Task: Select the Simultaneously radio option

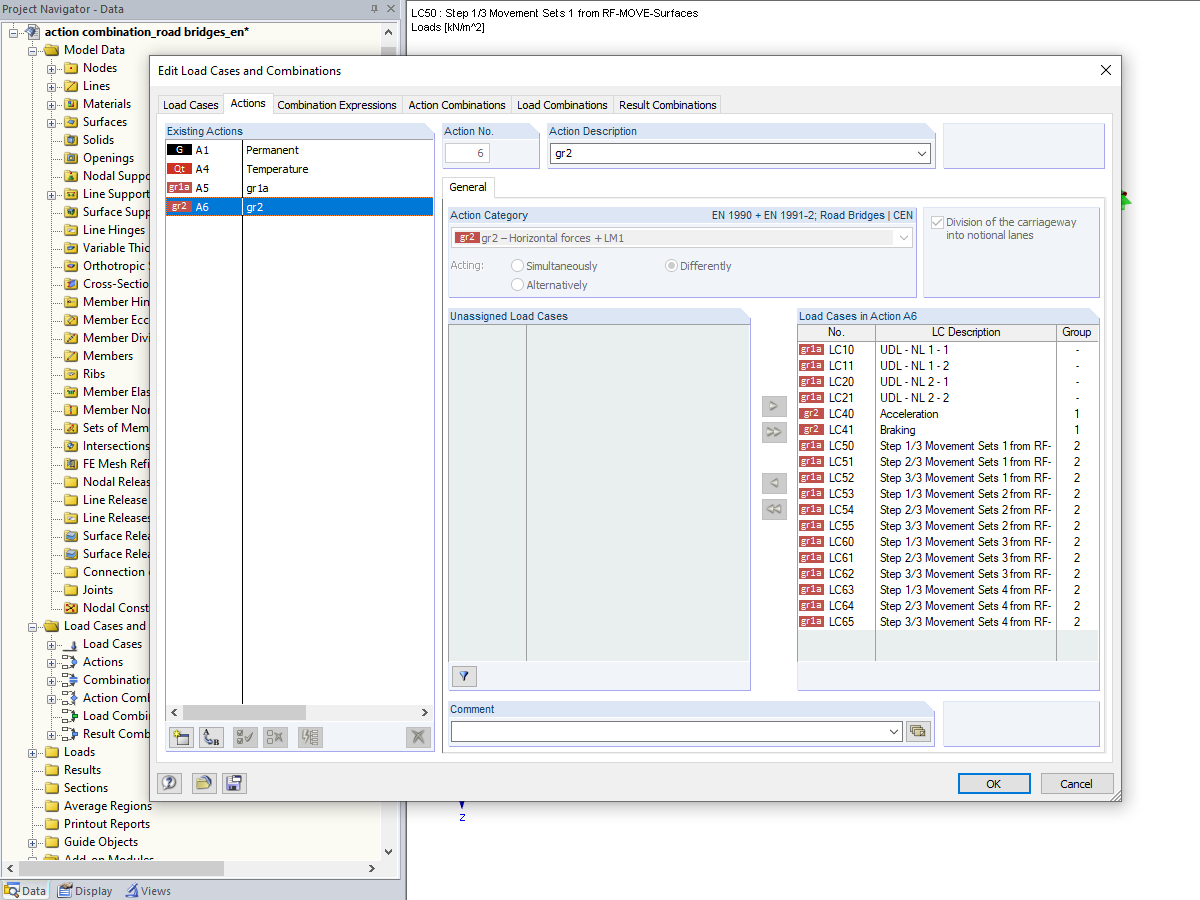Action: 517,266
